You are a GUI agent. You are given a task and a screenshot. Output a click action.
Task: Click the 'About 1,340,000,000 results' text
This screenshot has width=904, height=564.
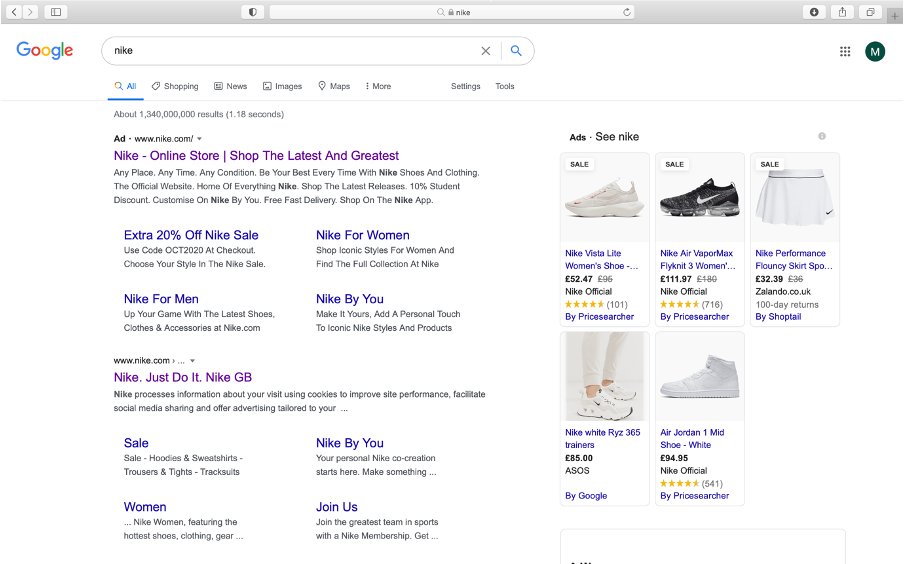pos(198,114)
